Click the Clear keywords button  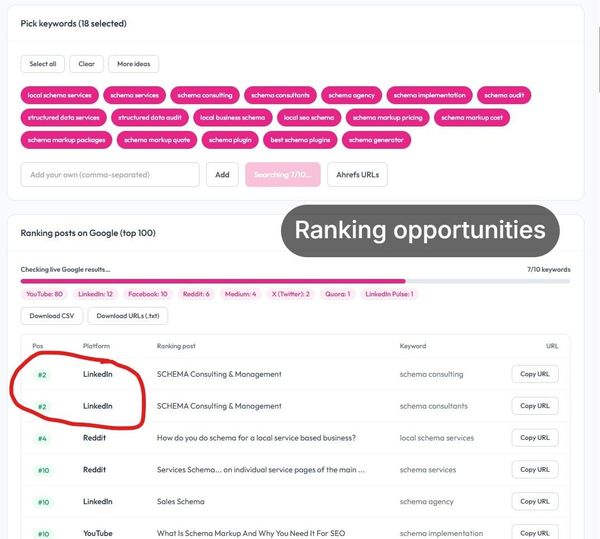click(86, 64)
